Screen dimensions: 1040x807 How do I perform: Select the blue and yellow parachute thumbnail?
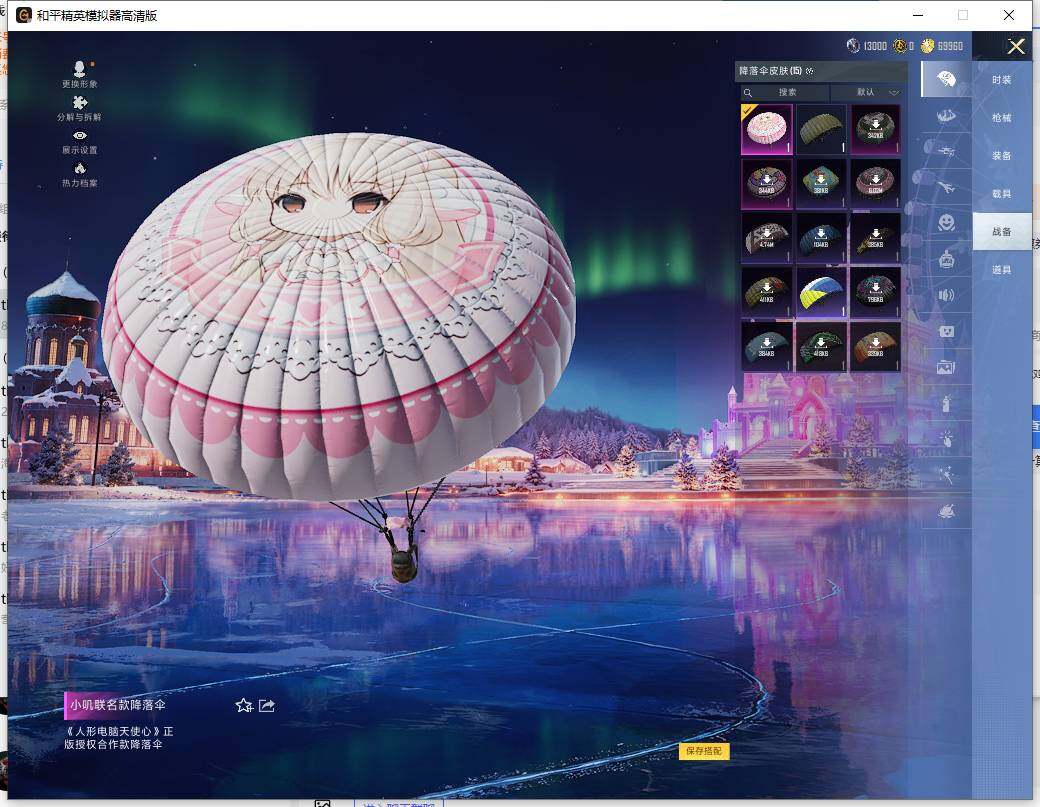821,292
